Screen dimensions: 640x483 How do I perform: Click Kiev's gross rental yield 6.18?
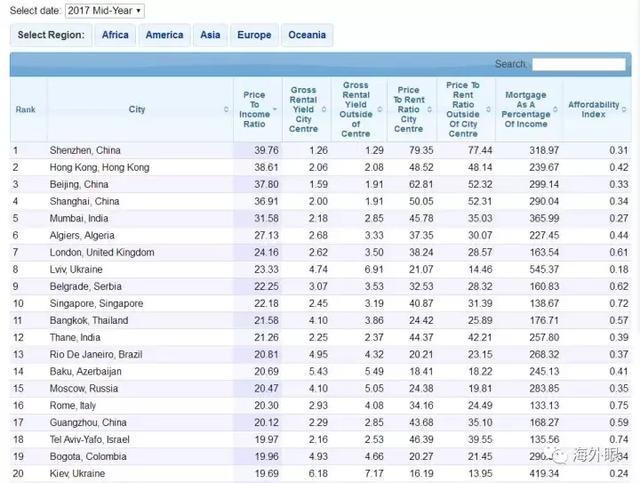pyautogui.click(x=318, y=474)
